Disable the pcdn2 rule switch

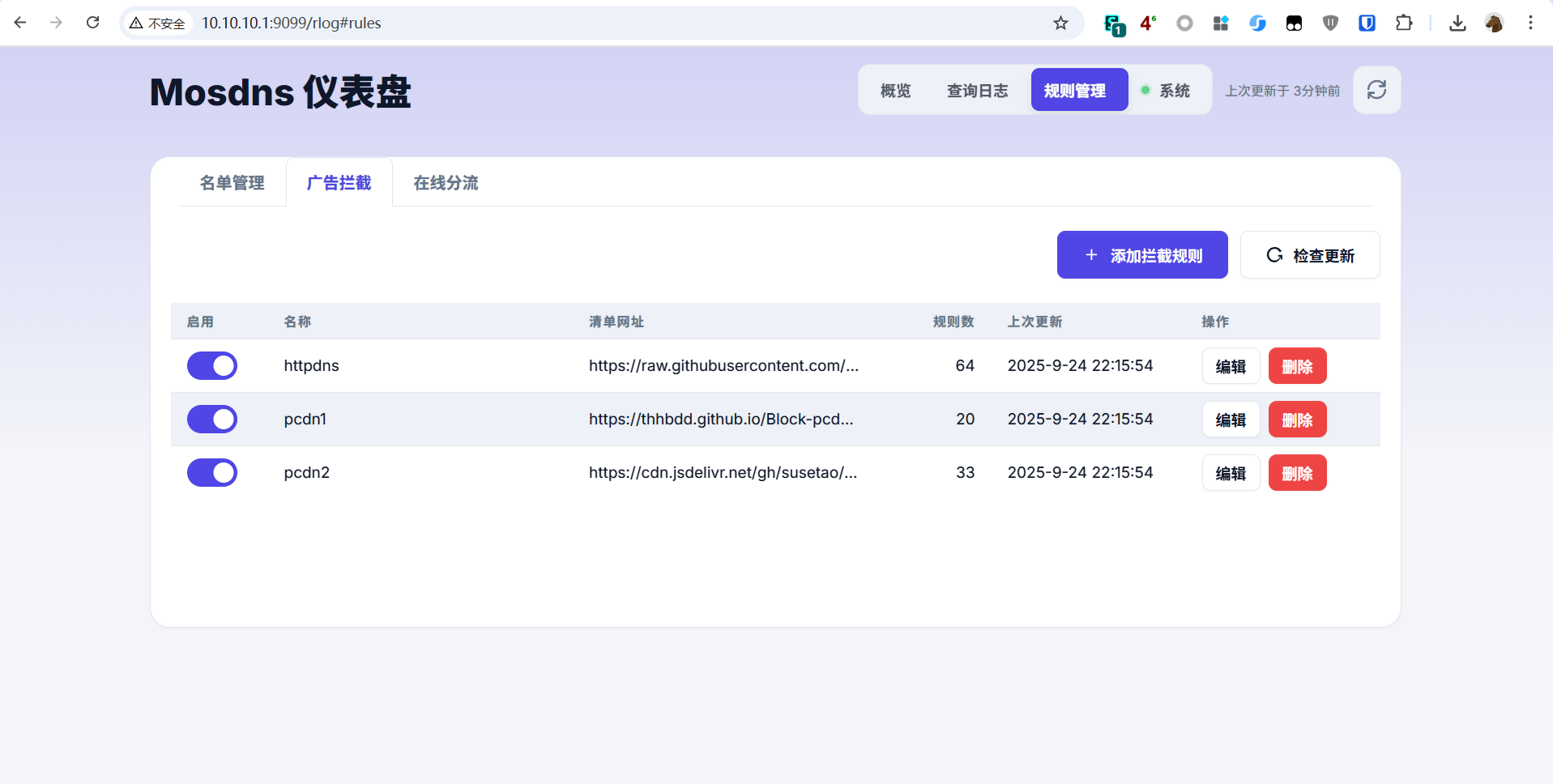pos(211,472)
